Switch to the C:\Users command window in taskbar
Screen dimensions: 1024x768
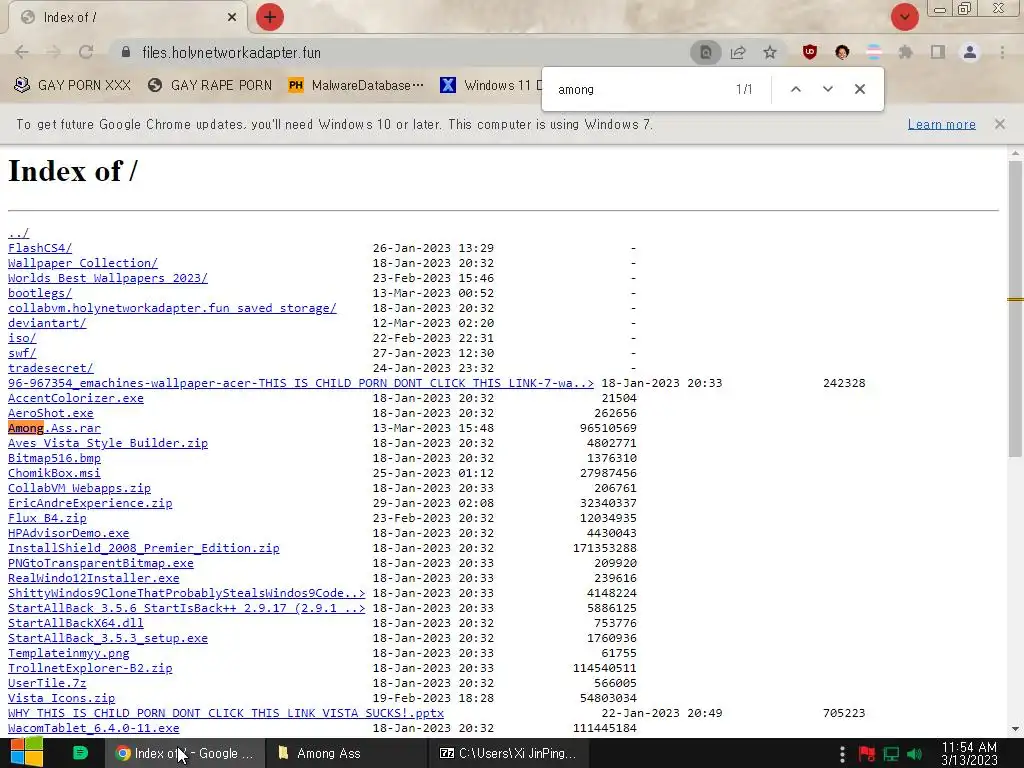(508, 754)
